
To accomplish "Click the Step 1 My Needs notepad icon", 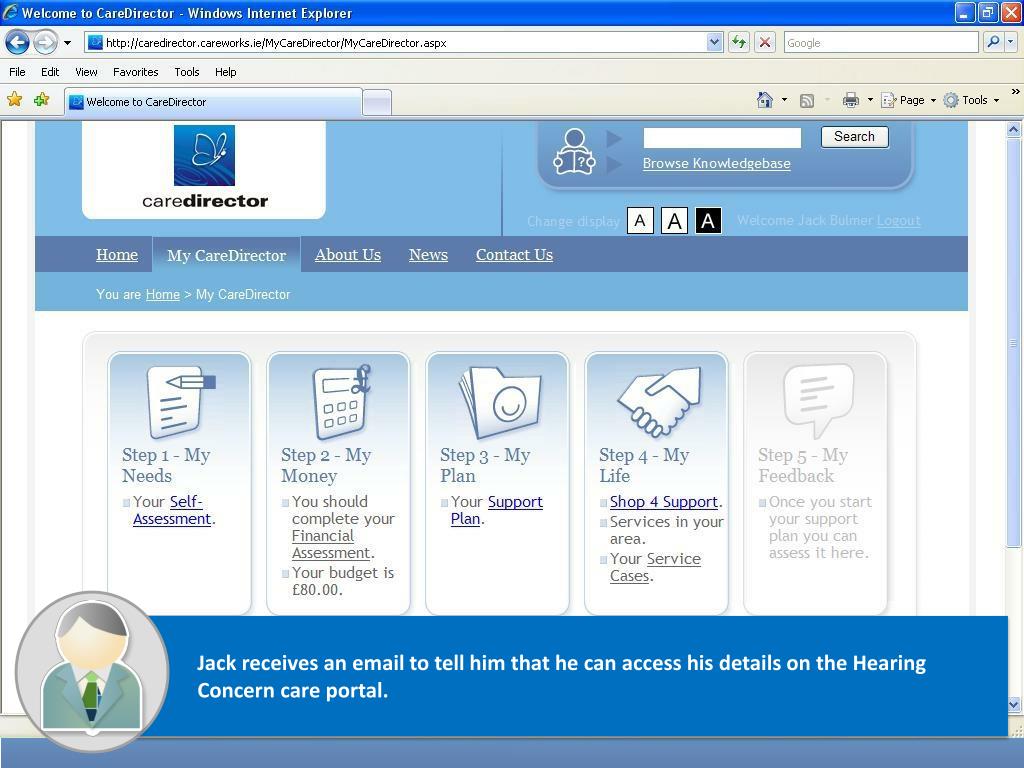I will (179, 402).
